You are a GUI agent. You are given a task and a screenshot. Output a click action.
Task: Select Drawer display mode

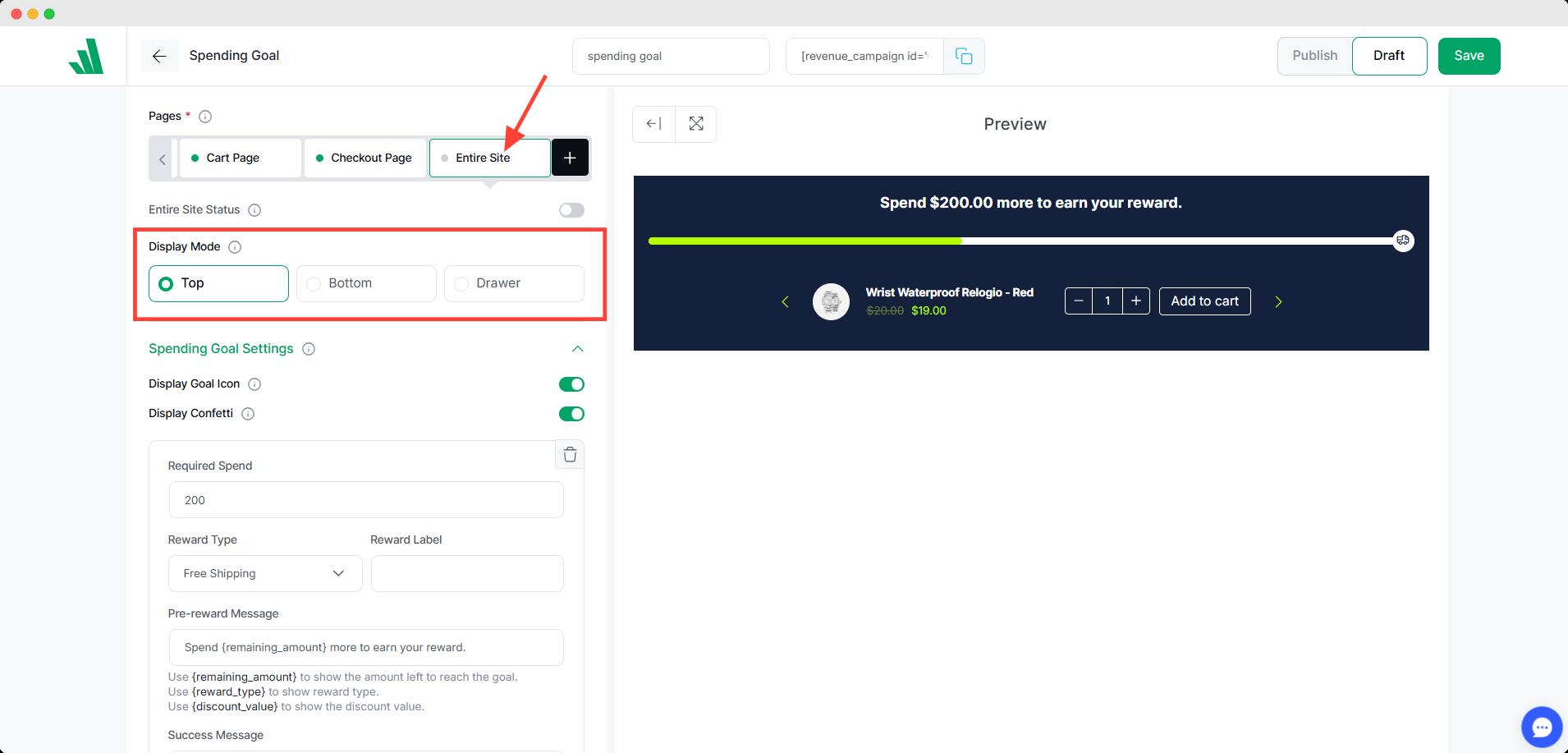click(x=514, y=283)
